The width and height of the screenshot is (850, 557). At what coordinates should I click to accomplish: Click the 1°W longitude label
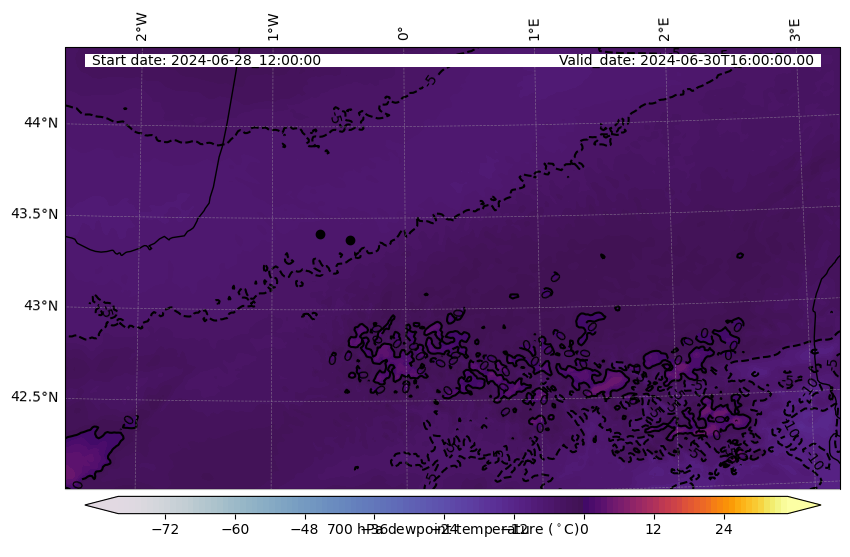(273, 27)
